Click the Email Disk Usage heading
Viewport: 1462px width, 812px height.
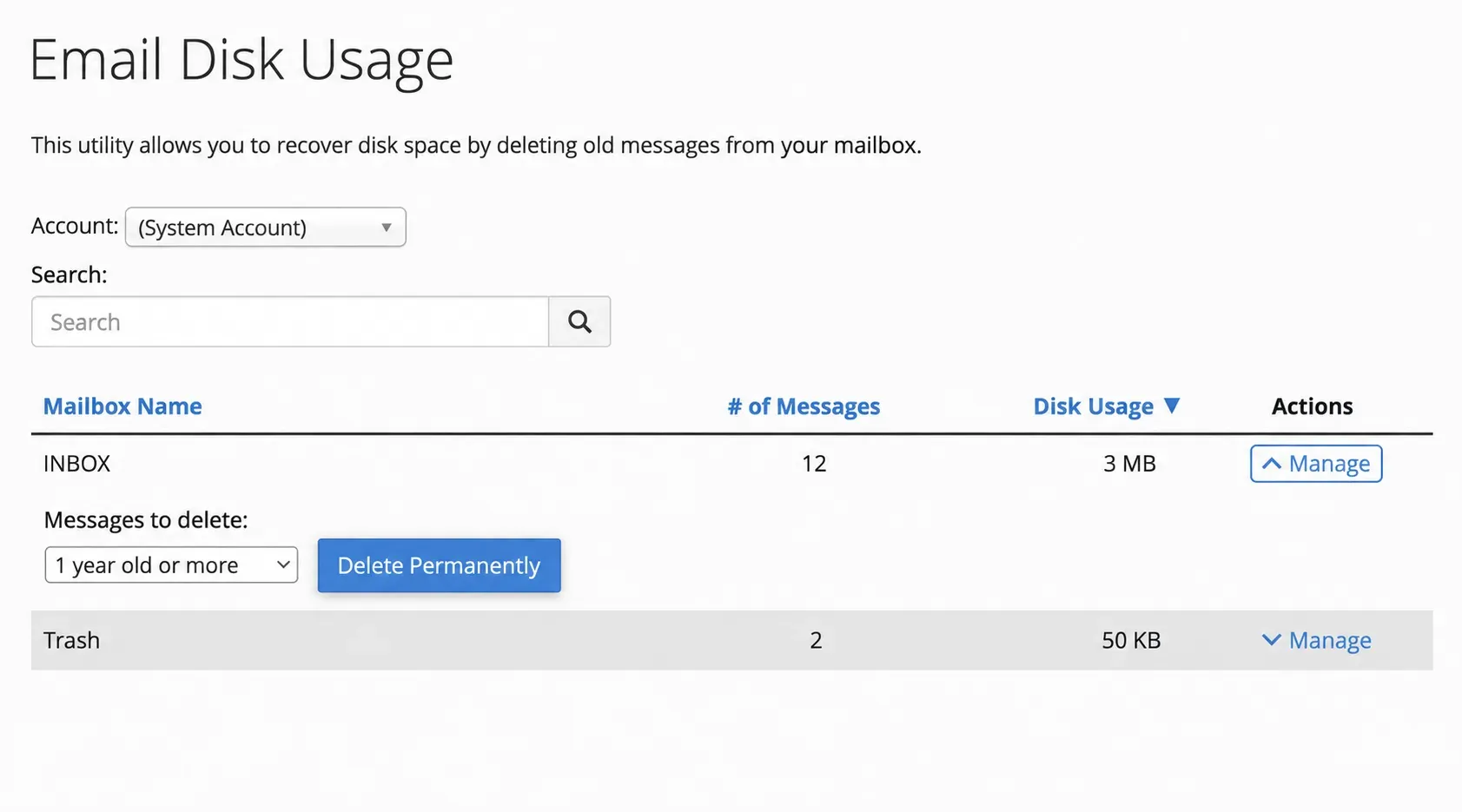(x=241, y=60)
